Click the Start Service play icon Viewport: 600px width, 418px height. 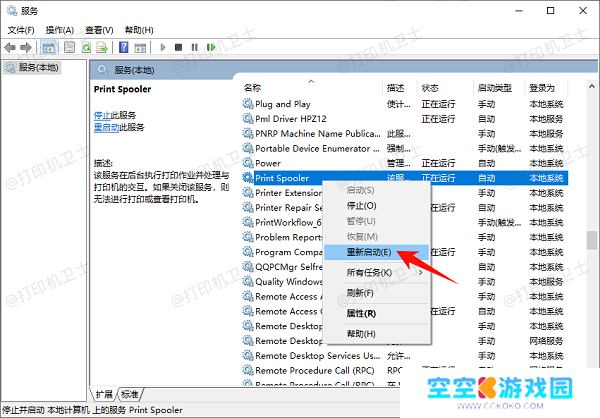click(x=163, y=47)
